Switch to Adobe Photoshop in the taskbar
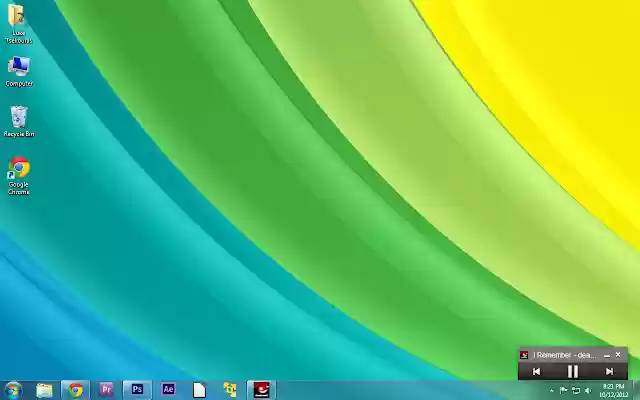Viewport: 640px width, 400px height. [138, 390]
